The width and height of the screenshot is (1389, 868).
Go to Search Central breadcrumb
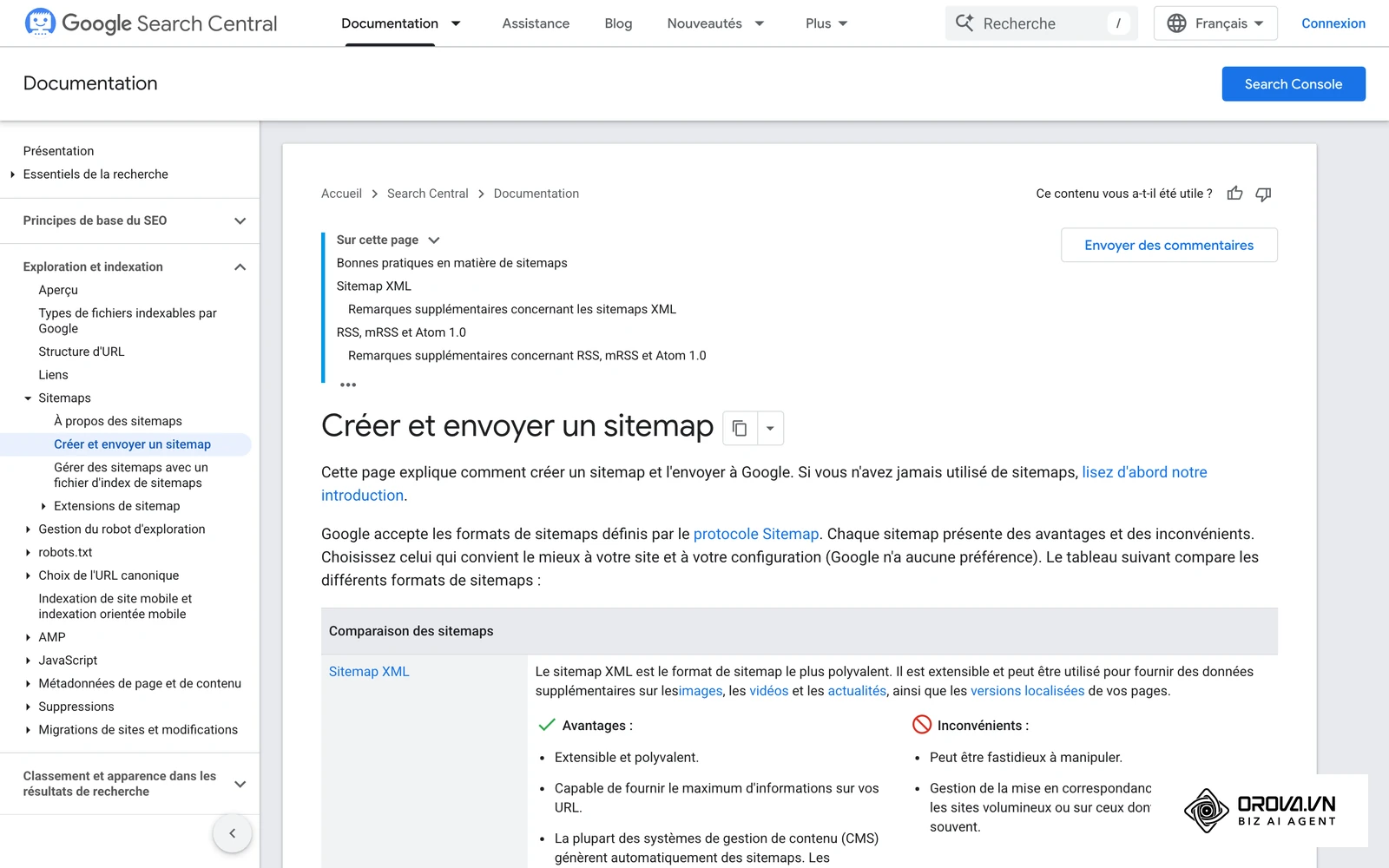pyautogui.click(x=427, y=194)
